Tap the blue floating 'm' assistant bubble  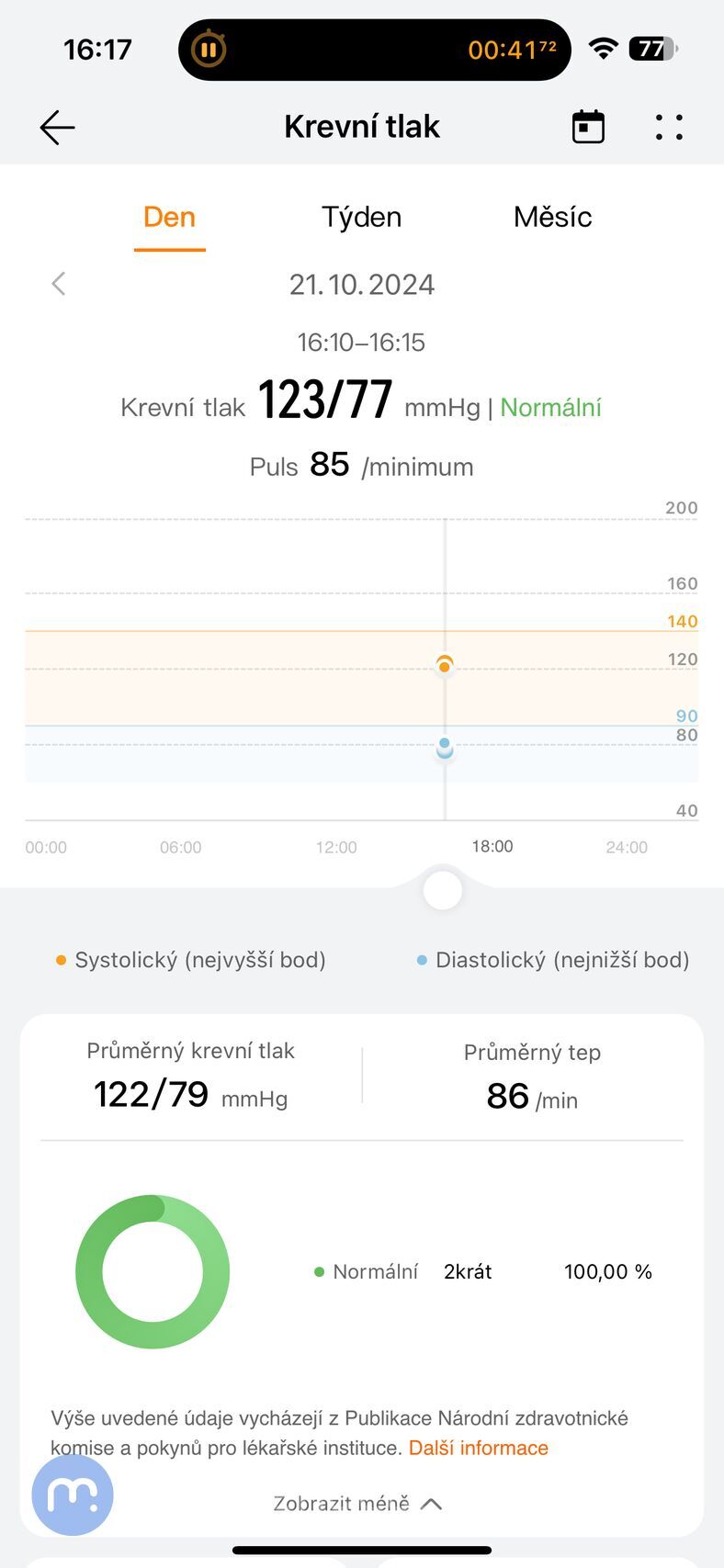(73, 1495)
